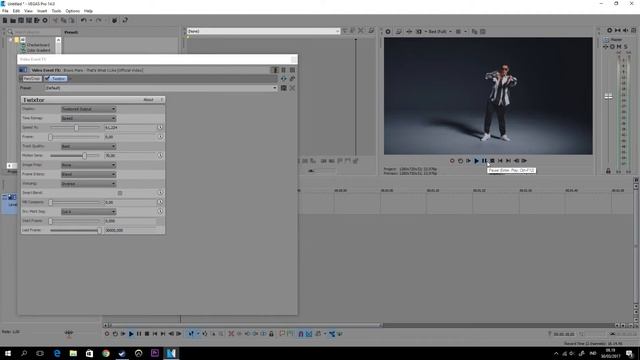The width and height of the screenshot is (640, 360).
Task: Open the File menu
Action: coord(5,11)
